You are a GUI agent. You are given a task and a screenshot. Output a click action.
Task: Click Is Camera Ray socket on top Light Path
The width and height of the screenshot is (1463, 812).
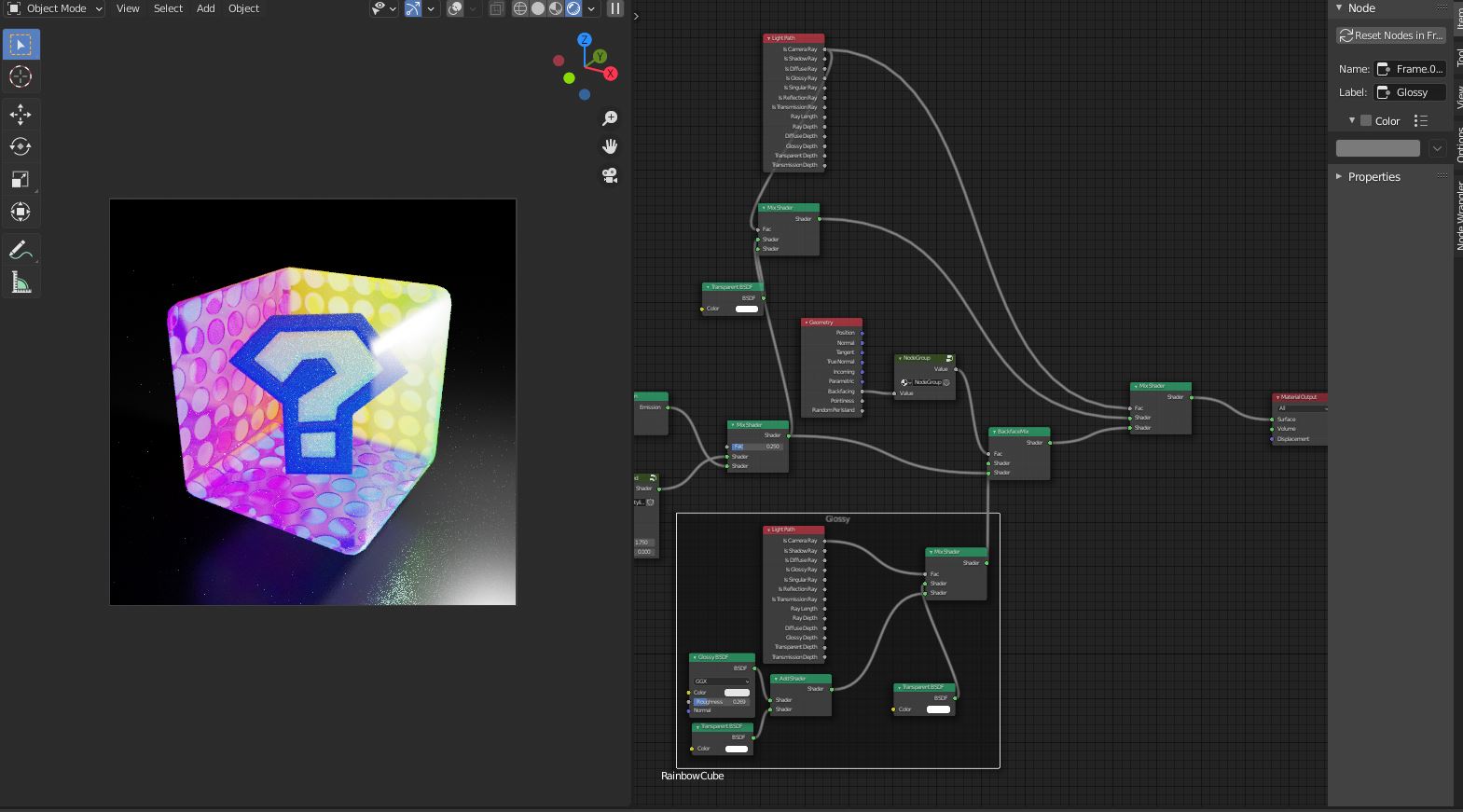(x=825, y=49)
